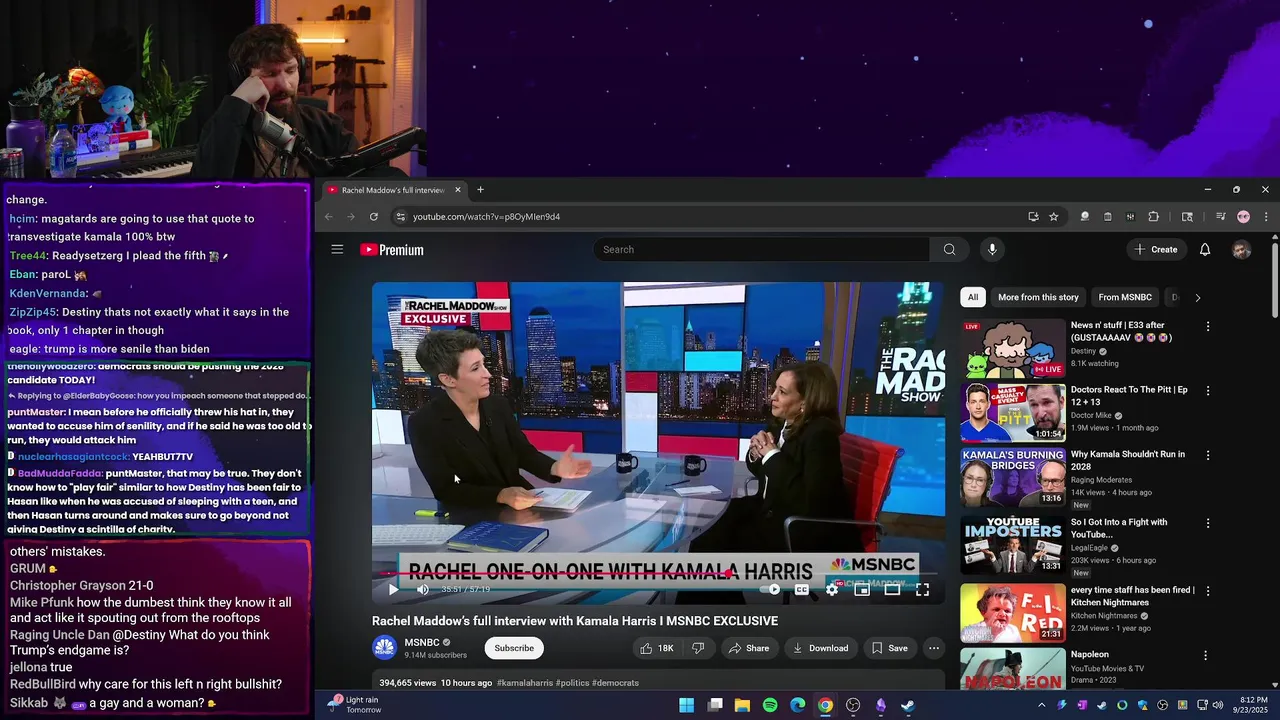The width and height of the screenshot is (1280, 720).
Task: Subscribe to the MSNBC channel
Action: click(x=514, y=648)
